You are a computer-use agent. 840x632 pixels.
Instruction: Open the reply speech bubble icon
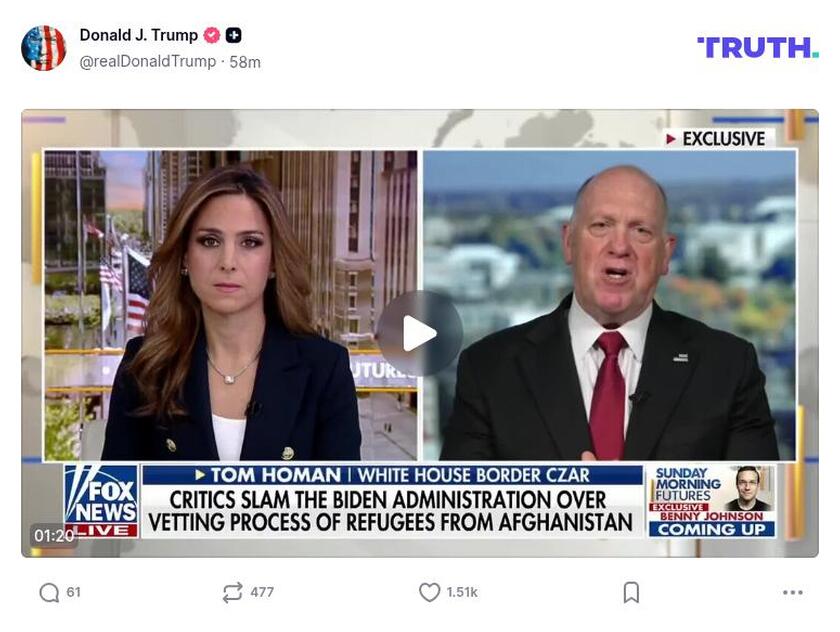coord(49,592)
